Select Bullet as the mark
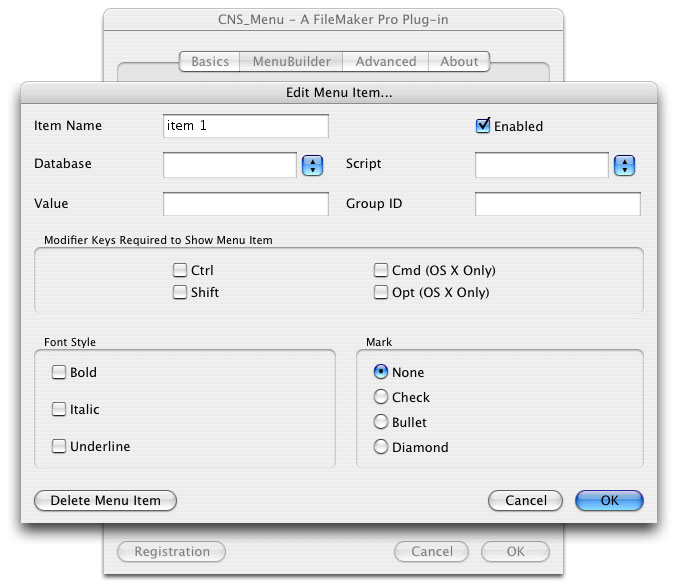Screen dimensions: 677x587 click(381, 422)
